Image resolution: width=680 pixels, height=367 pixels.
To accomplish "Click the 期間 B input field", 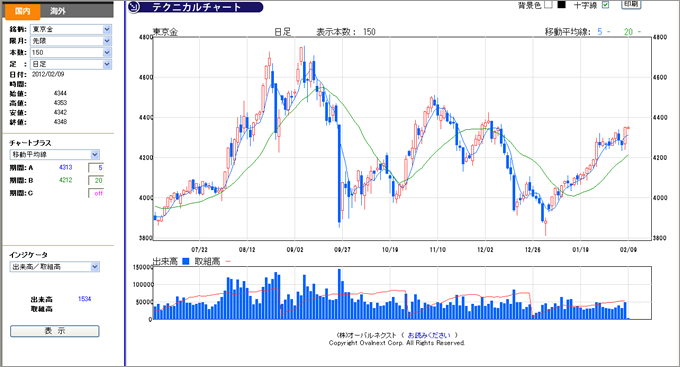I will [x=96, y=180].
